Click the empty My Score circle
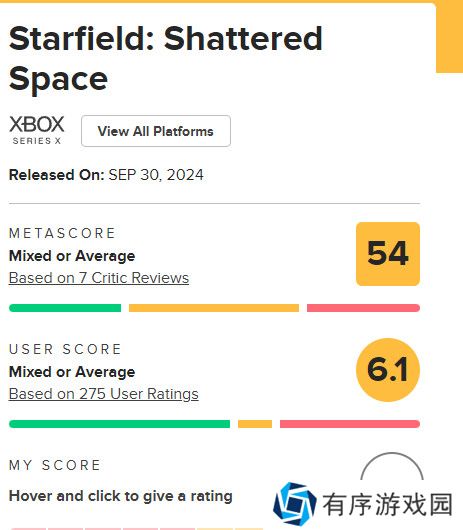This screenshot has height=530, width=463. tap(392, 466)
